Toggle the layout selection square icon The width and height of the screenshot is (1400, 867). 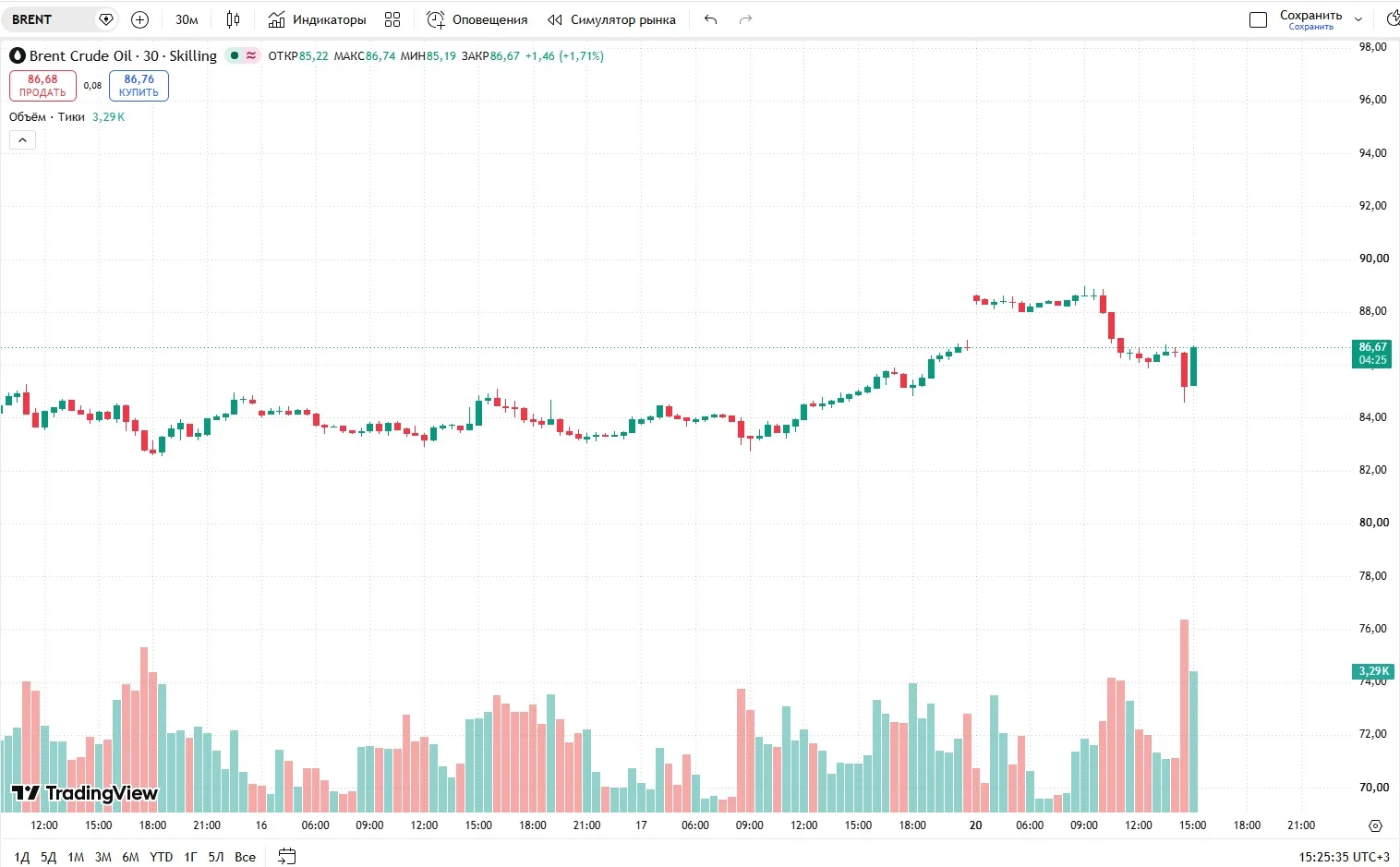coord(1258,19)
